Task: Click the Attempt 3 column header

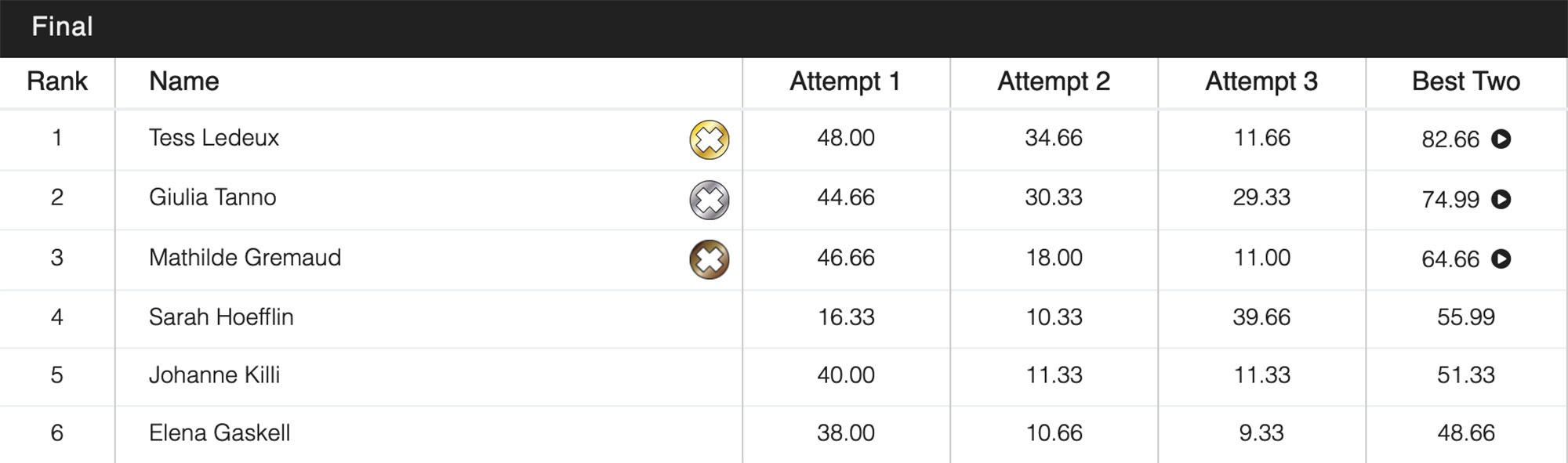Action: click(1261, 81)
